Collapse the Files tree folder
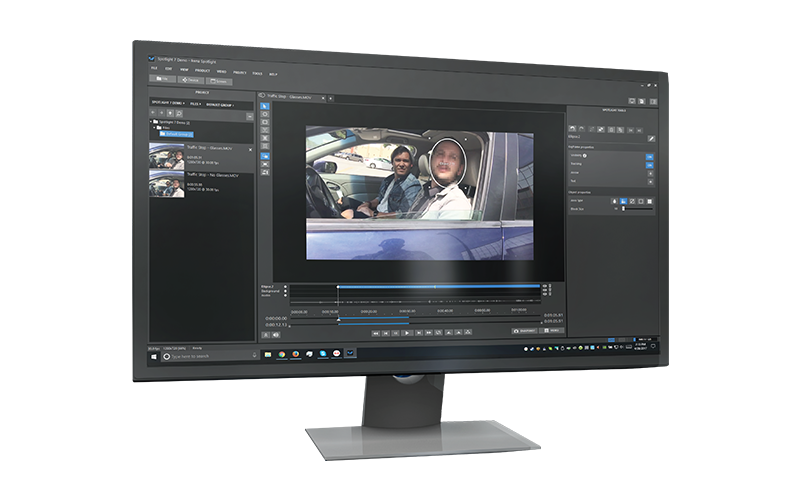The width and height of the screenshot is (800, 500). tap(155, 128)
